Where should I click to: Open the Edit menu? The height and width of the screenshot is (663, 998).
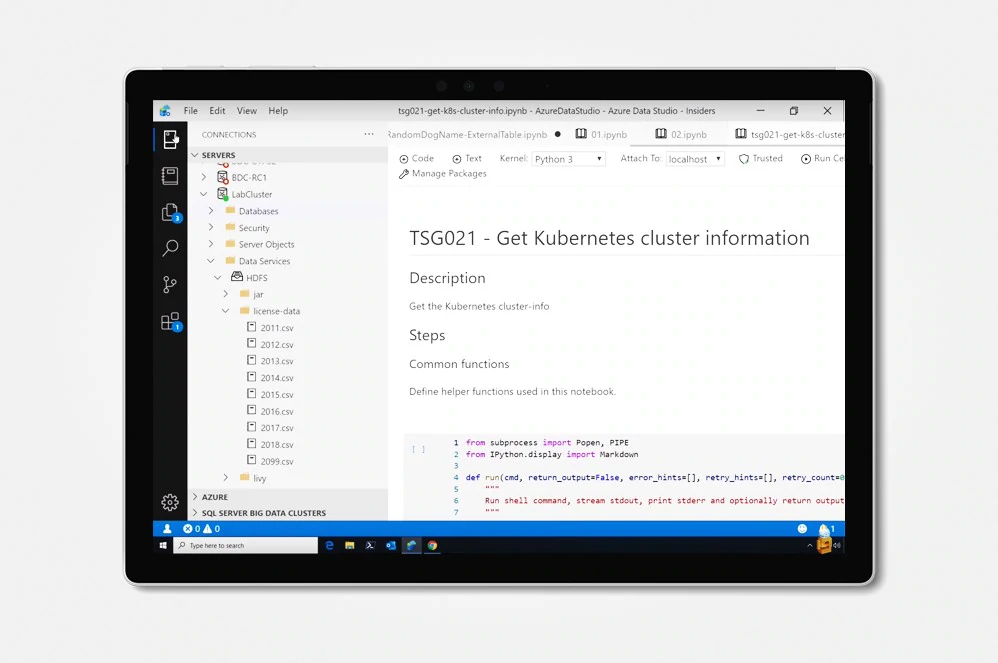(x=217, y=111)
